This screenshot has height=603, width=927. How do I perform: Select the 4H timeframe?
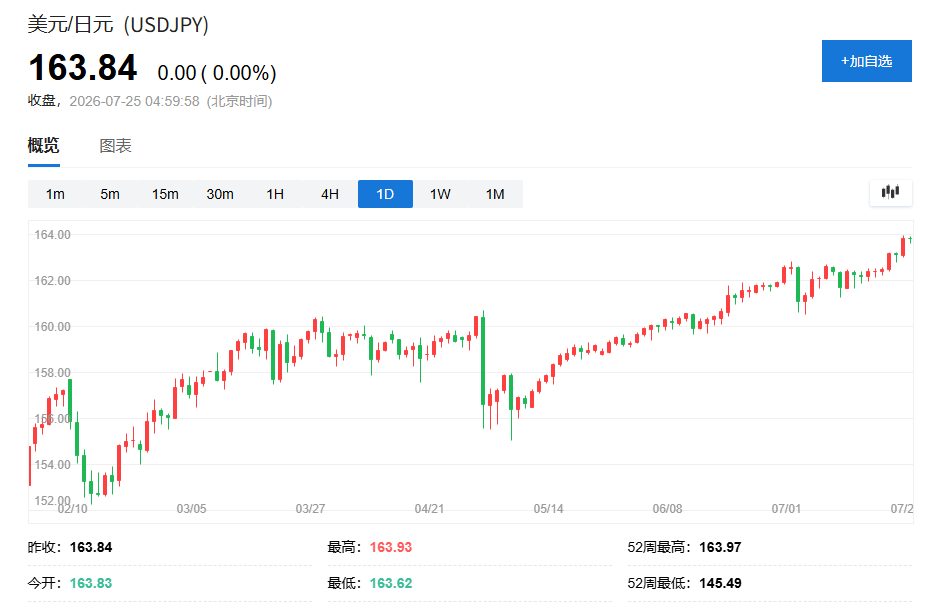tap(330, 194)
